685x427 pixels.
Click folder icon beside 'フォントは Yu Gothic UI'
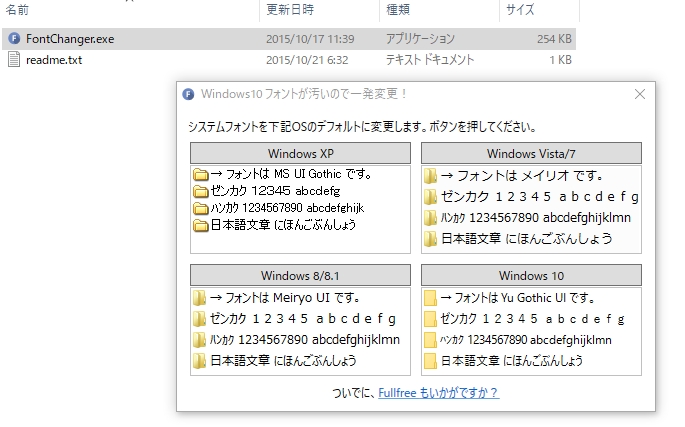click(430, 298)
